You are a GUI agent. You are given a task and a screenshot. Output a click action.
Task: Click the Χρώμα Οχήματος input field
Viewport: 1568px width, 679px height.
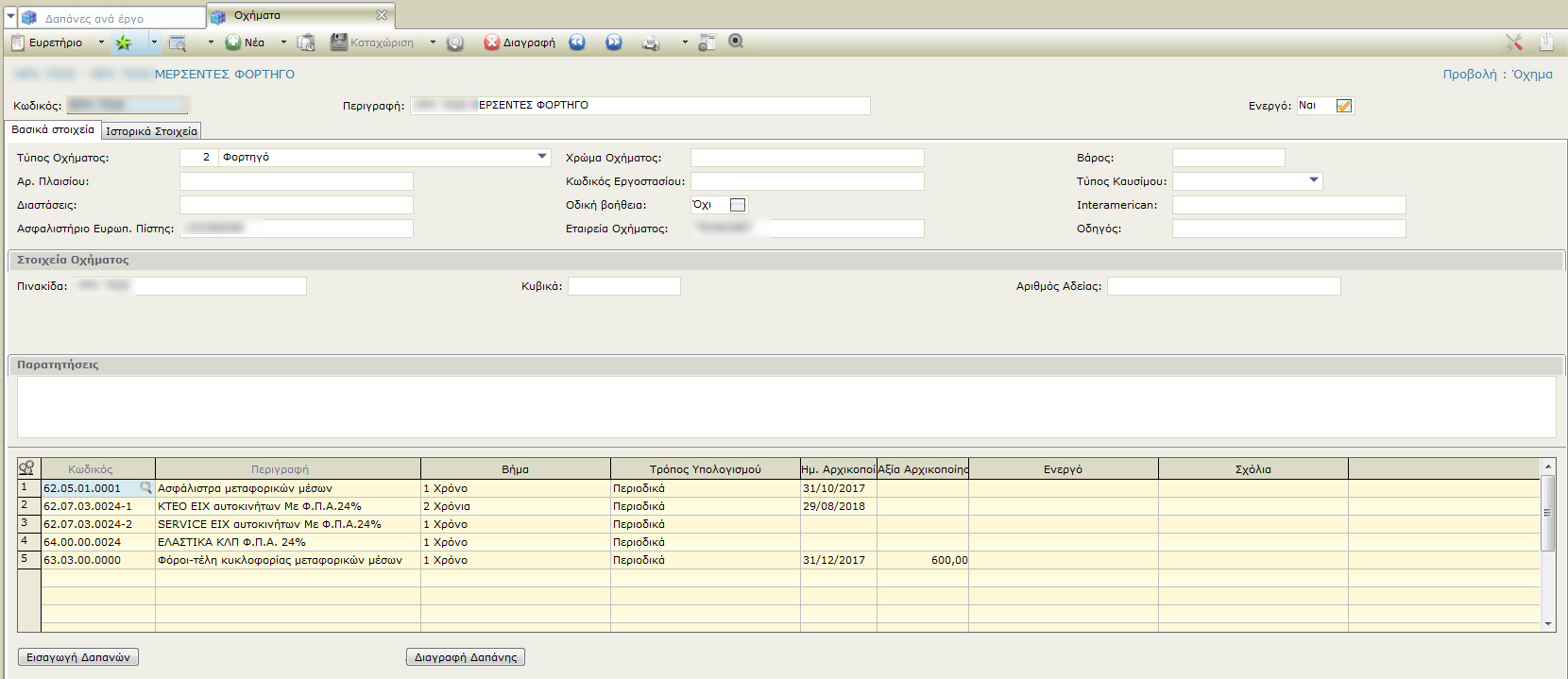coord(807,158)
